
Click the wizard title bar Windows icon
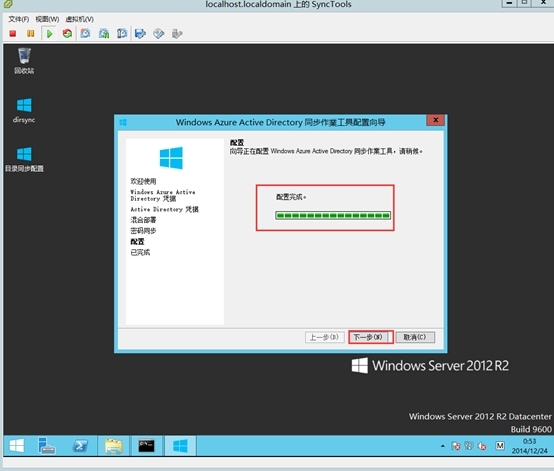coord(123,122)
